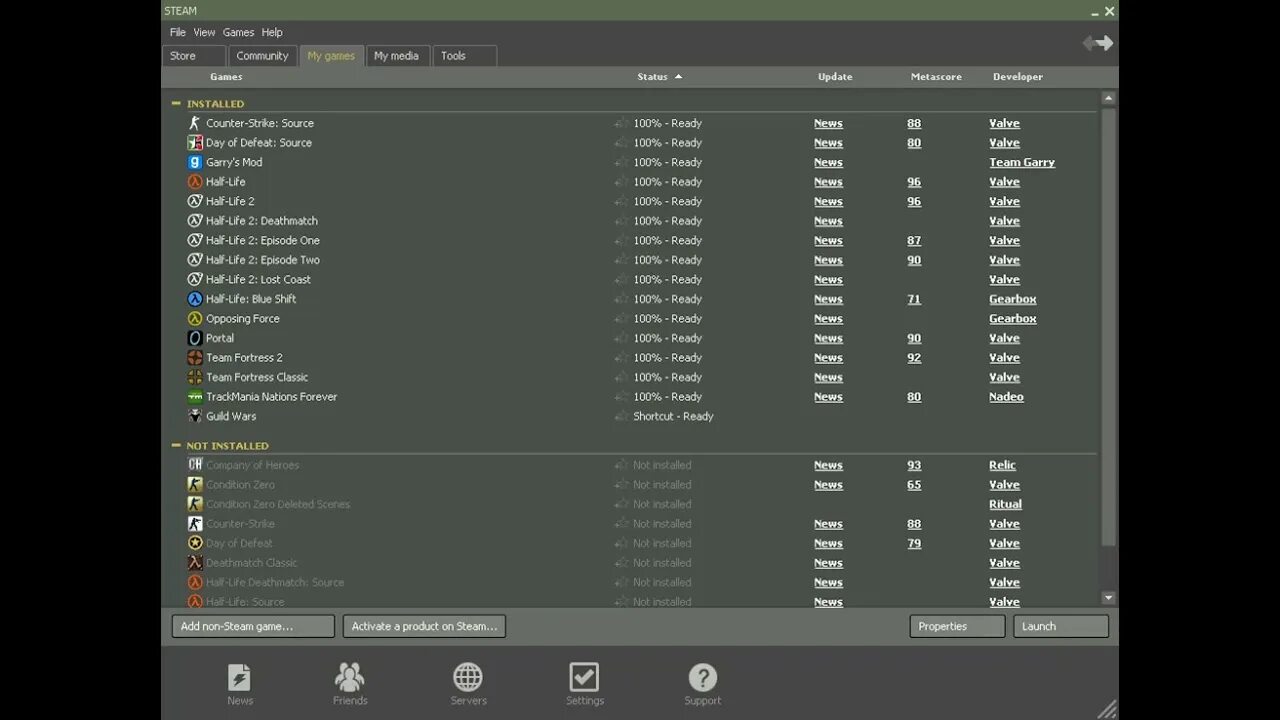This screenshot has height=720, width=1280.
Task: Click the Day of Defeat icon in Not Installed
Action: 195,543
